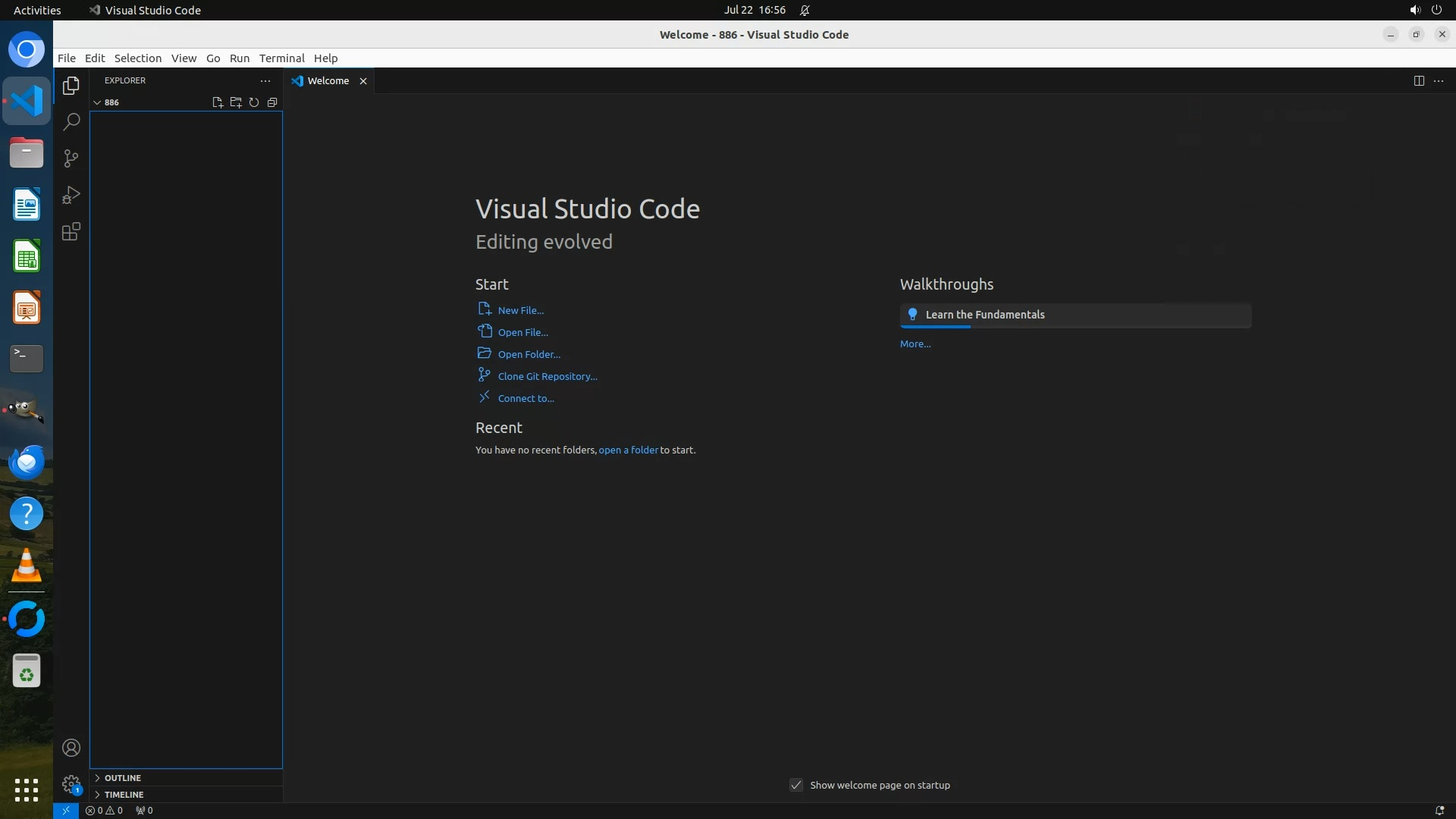This screenshot has width=1456, height=819.
Task: Split the editor to the right
Action: coord(1419,81)
